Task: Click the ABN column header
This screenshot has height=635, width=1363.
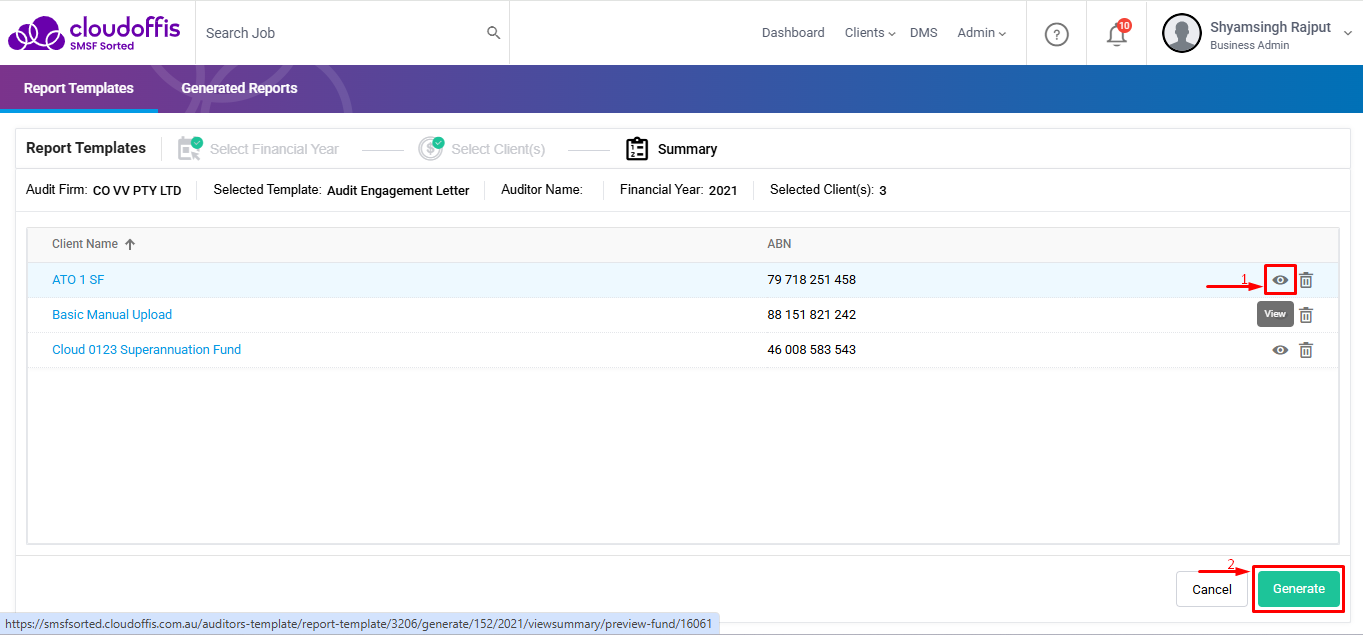Action: tap(779, 244)
